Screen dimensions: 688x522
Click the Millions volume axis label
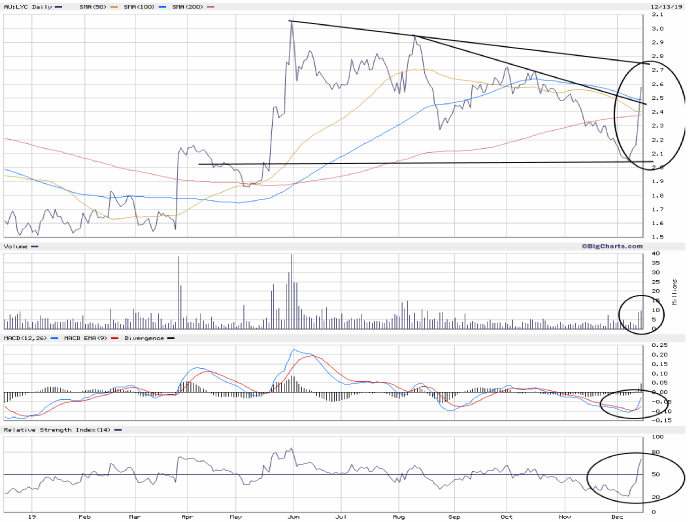point(677,292)
